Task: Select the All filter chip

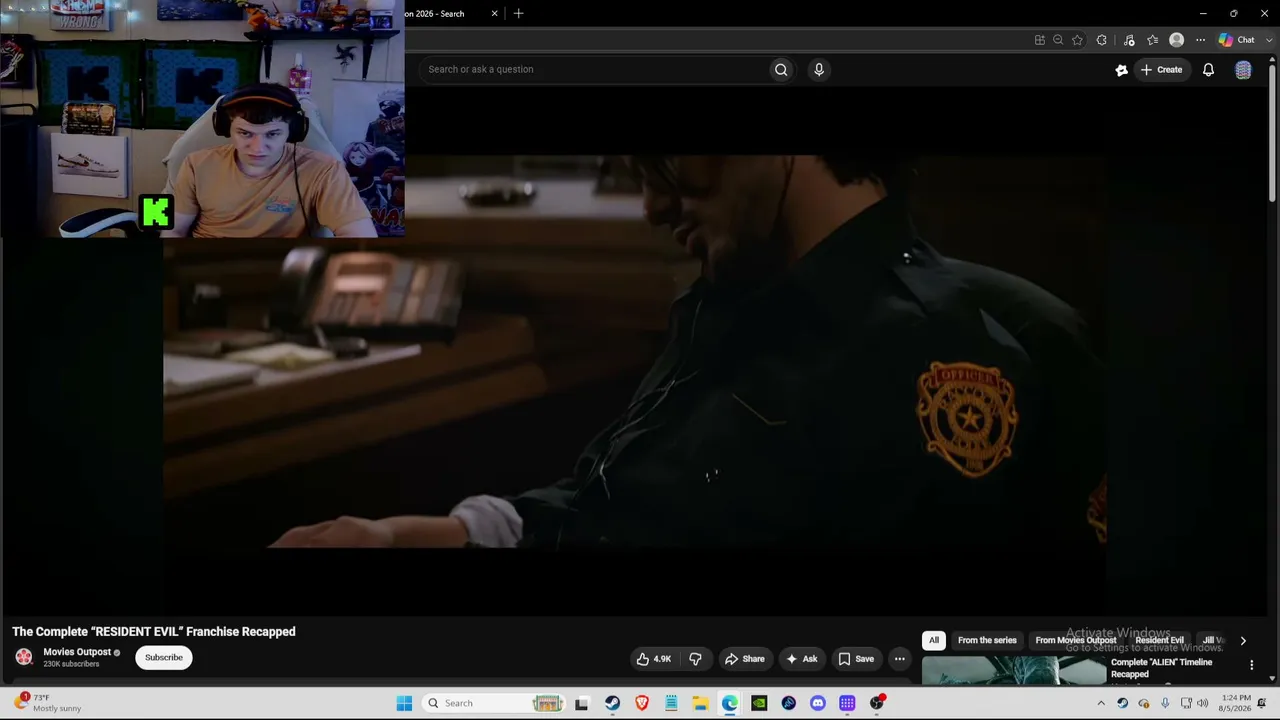Action: click(x=934, y=640)
